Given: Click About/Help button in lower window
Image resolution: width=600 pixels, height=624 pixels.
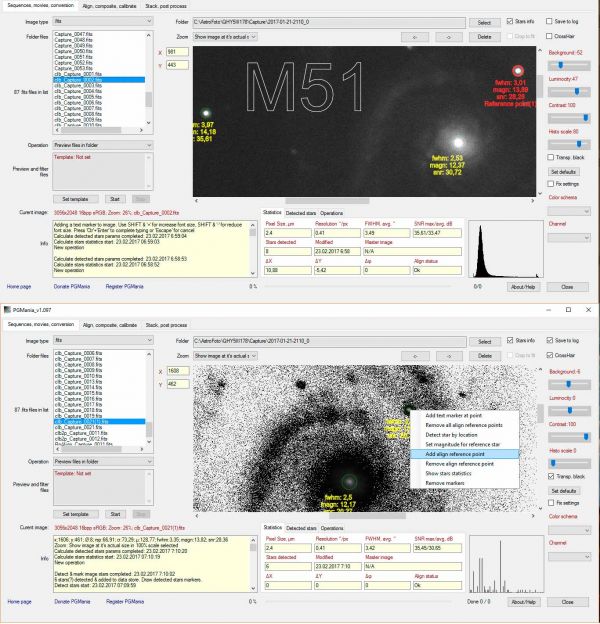Looking at the screenshot, I should (x=524, y=602).
